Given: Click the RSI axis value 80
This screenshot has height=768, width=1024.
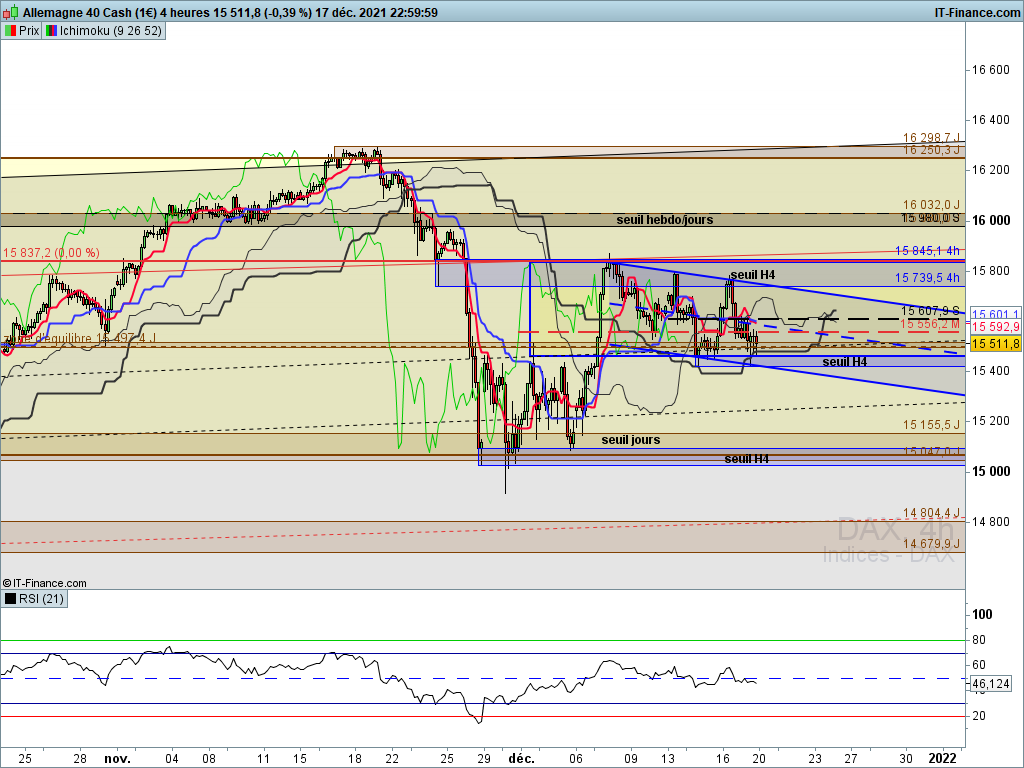Looking at the screenshot, I should (979, 640).
